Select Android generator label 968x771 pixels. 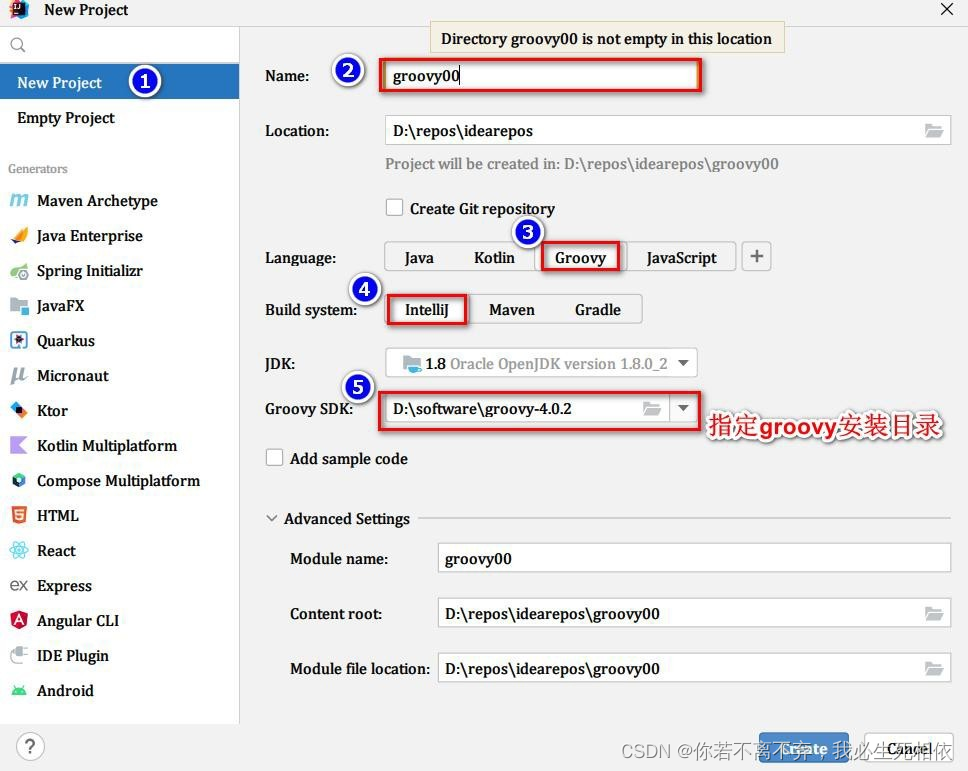coord(65,691)
